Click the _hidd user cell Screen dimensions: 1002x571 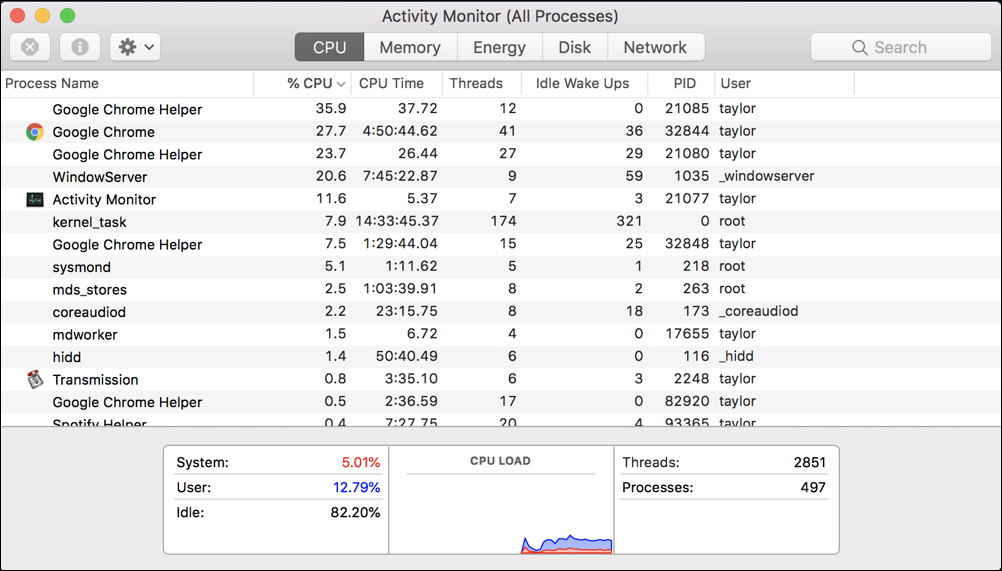pos(736,356)
